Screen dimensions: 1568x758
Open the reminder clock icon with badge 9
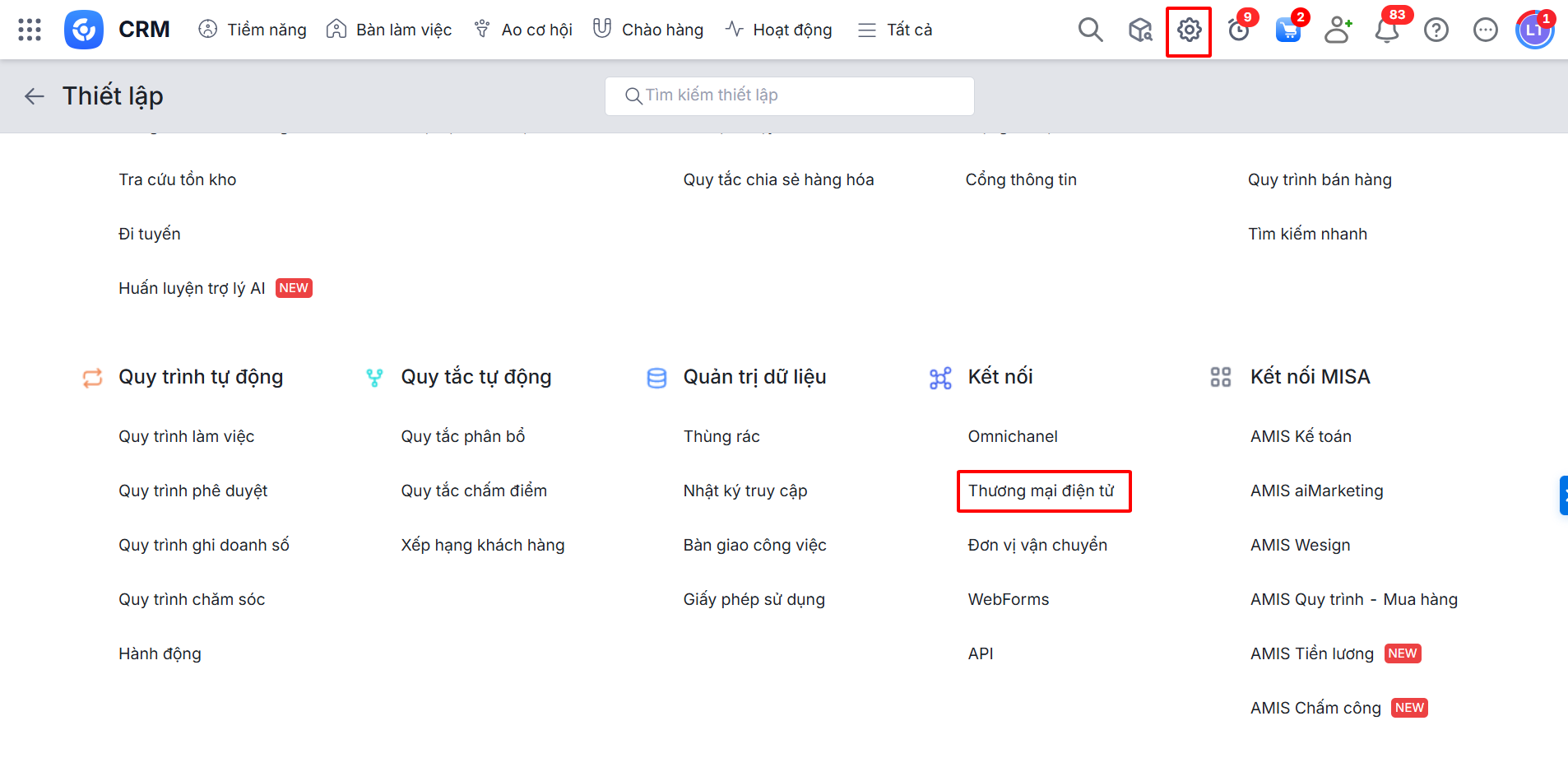(1238, 30)
